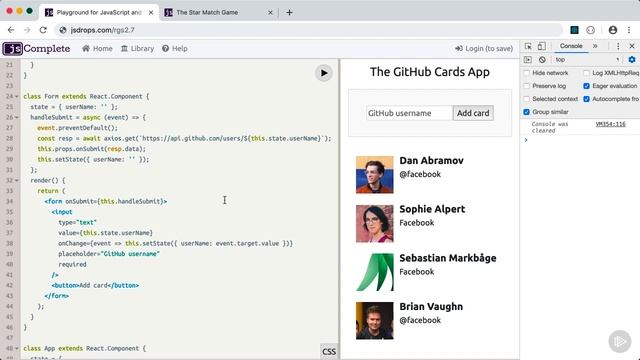Click the teal square extension icon
640x360 pixels.
click(574, 30)
